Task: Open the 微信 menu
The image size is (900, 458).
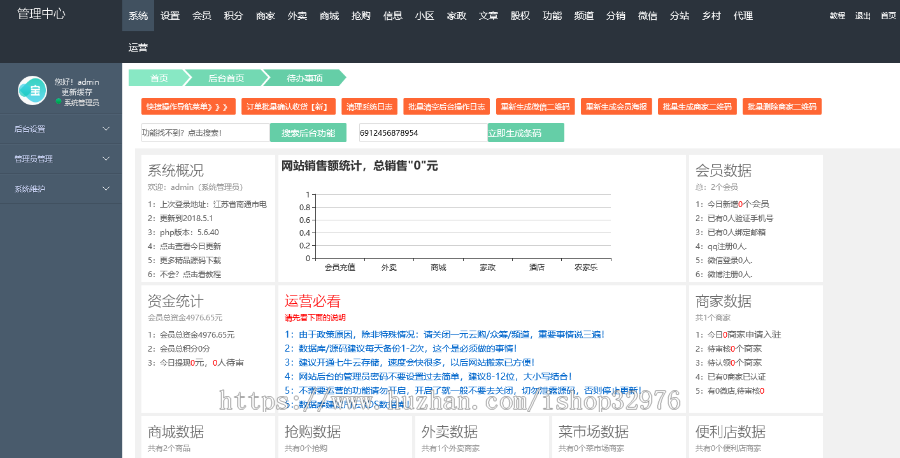Action: pyautogui.click(x=647, y=15)
